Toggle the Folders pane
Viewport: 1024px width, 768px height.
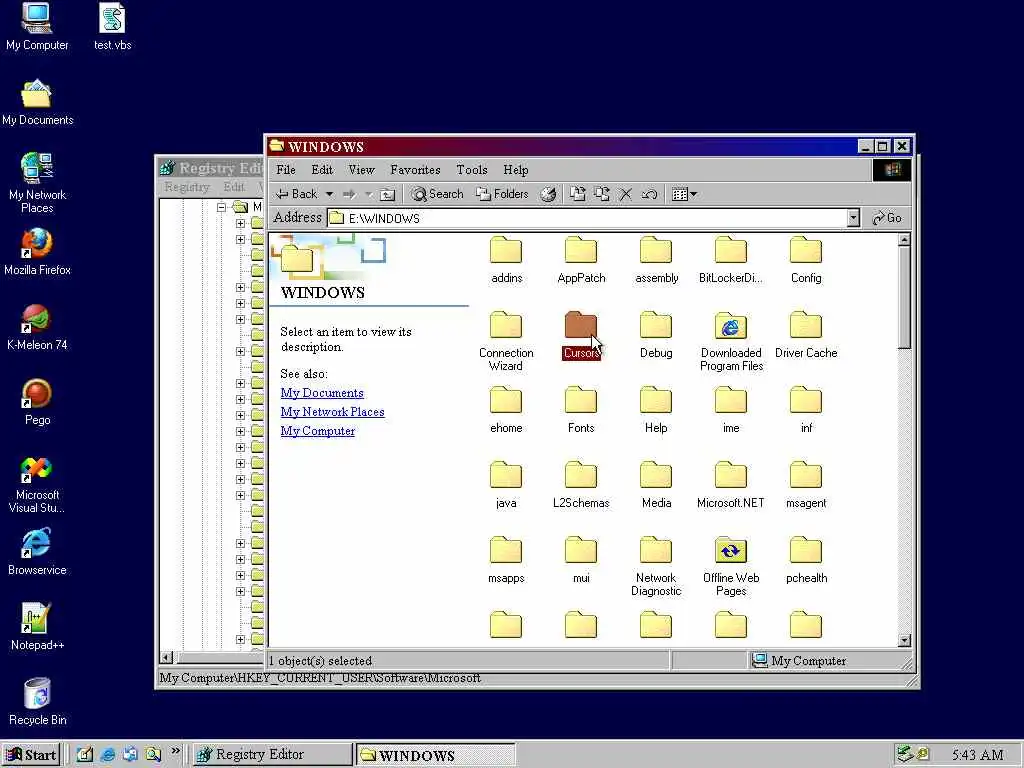[x=502, y=194]
